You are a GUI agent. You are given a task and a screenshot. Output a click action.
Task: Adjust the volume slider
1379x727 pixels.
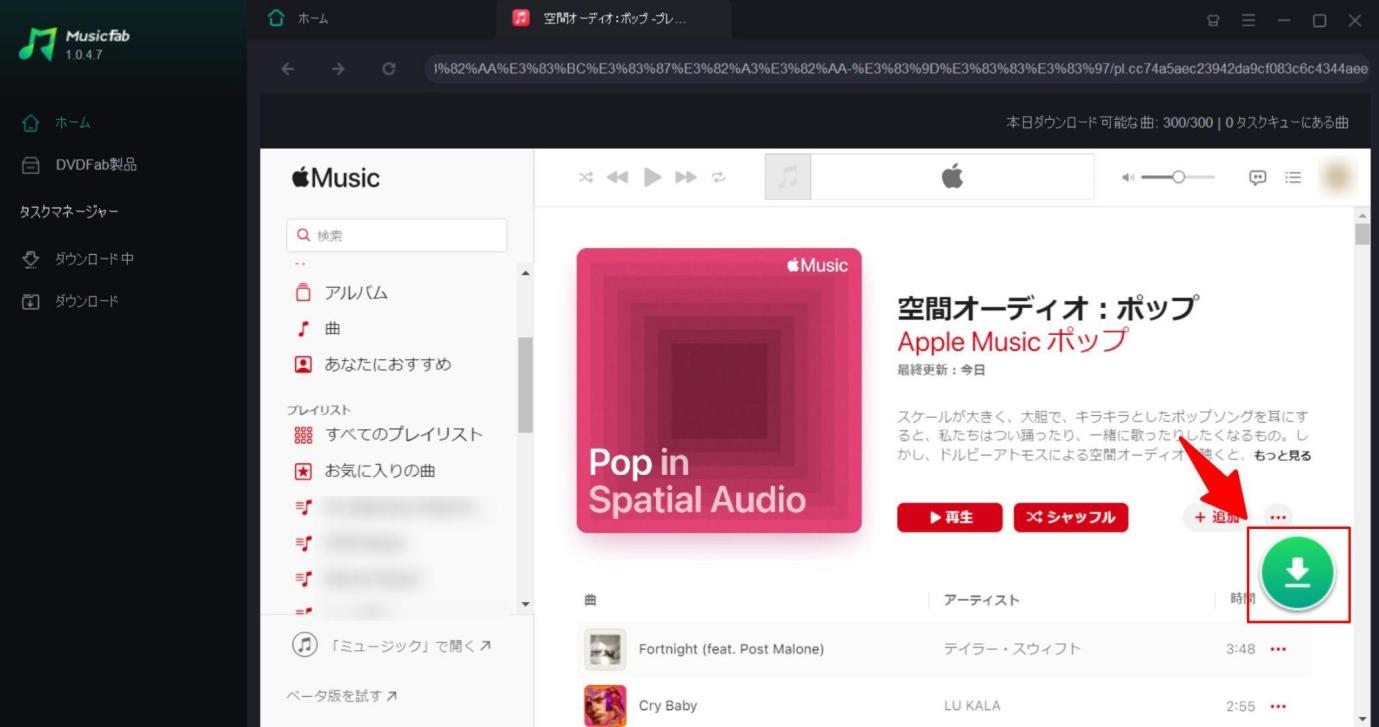1178,177
